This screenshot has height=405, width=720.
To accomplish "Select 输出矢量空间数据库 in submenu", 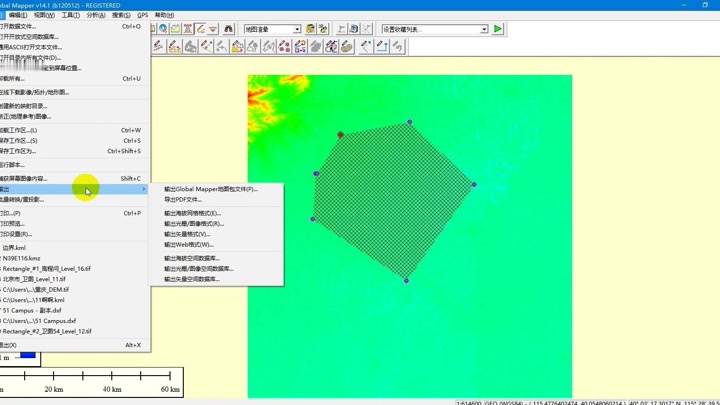I will pyautogui.click(x=216, y=279).
